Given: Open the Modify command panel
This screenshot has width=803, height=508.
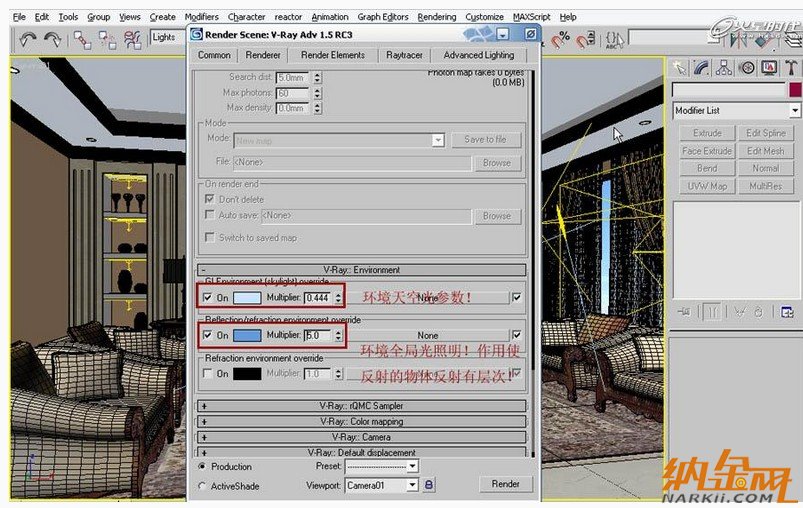Looking at the screenshot, I should point(702,68).
